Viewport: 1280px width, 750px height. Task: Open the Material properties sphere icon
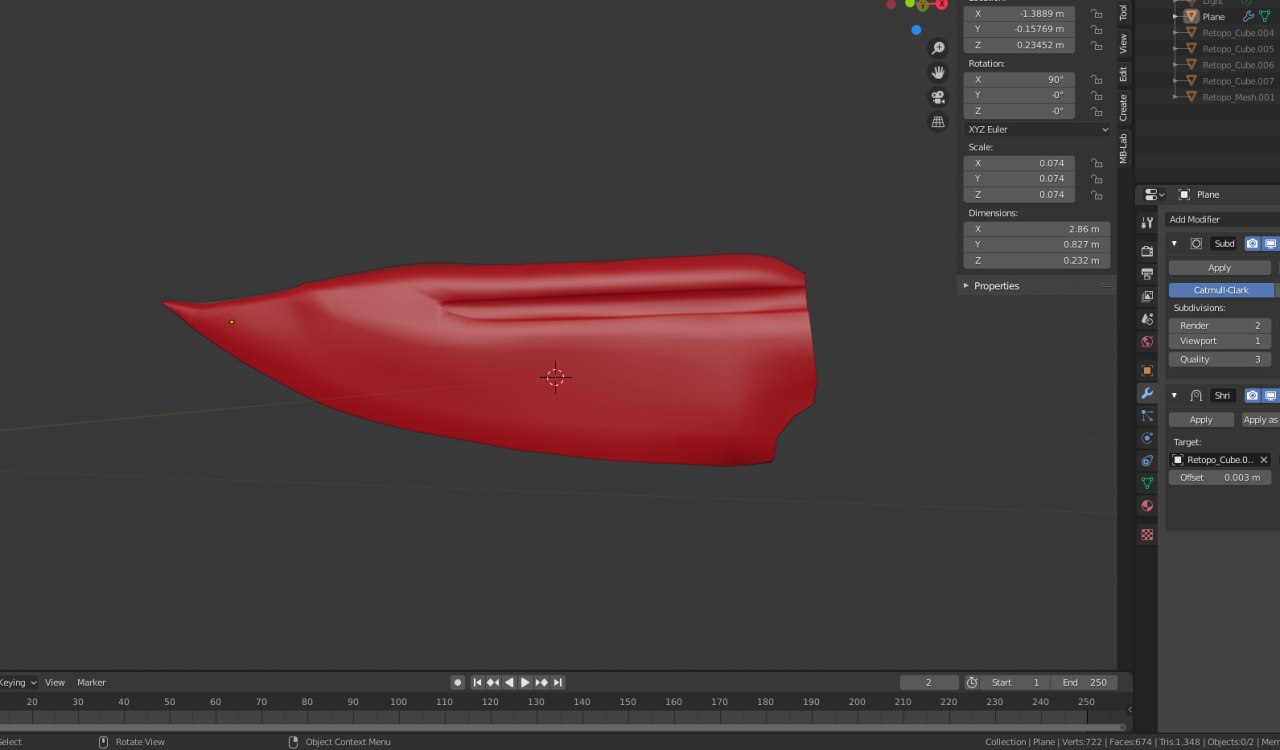(x=1147, y=506)
